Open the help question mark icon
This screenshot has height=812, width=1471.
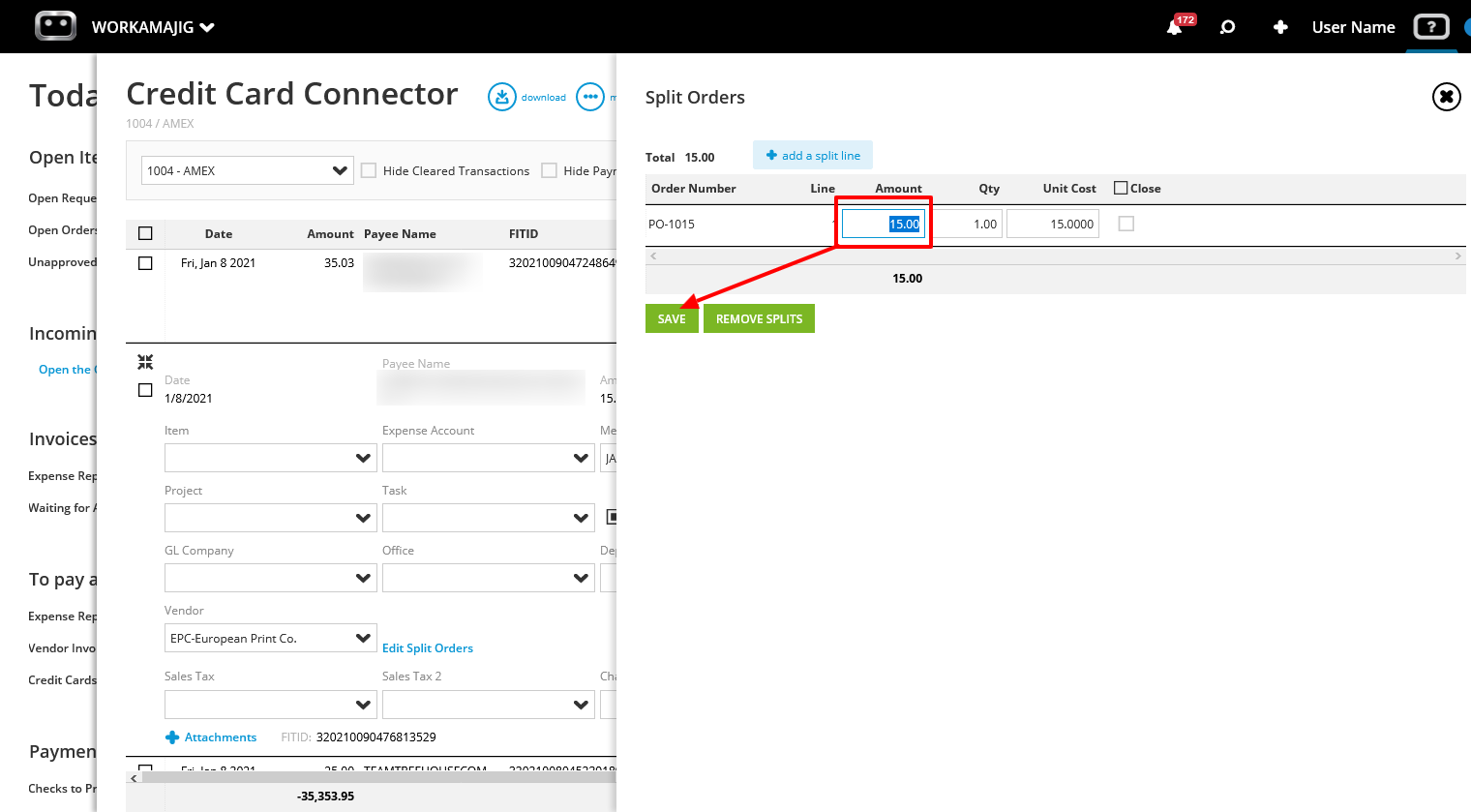click(1431, 26)
